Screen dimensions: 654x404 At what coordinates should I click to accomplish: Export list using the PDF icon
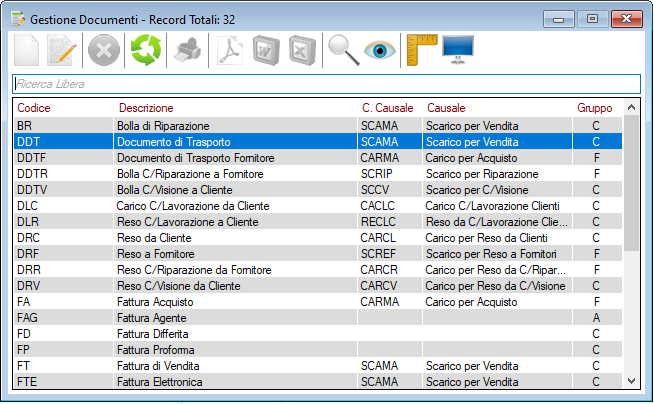(228, 50)
